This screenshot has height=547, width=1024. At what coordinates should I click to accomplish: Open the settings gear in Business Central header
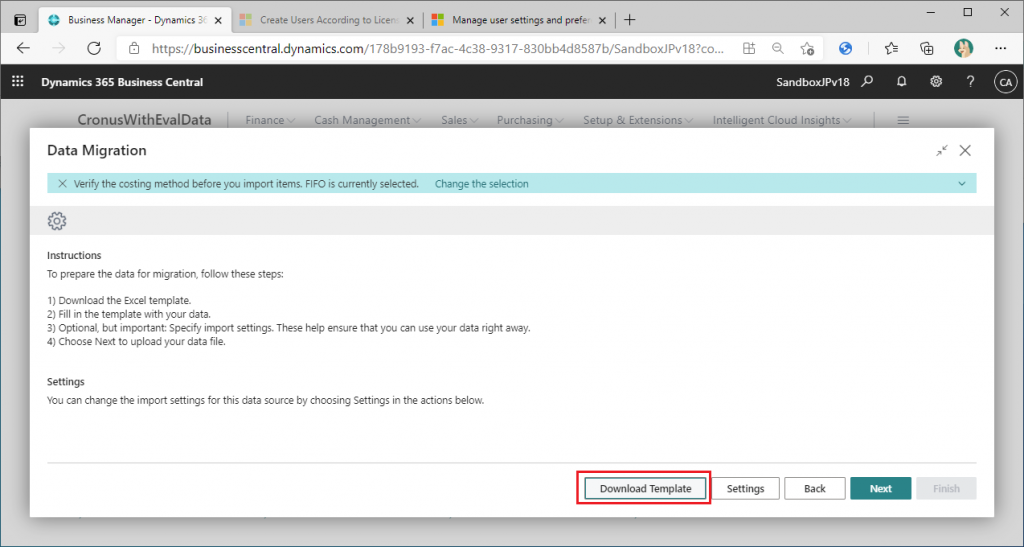(936, 82)
